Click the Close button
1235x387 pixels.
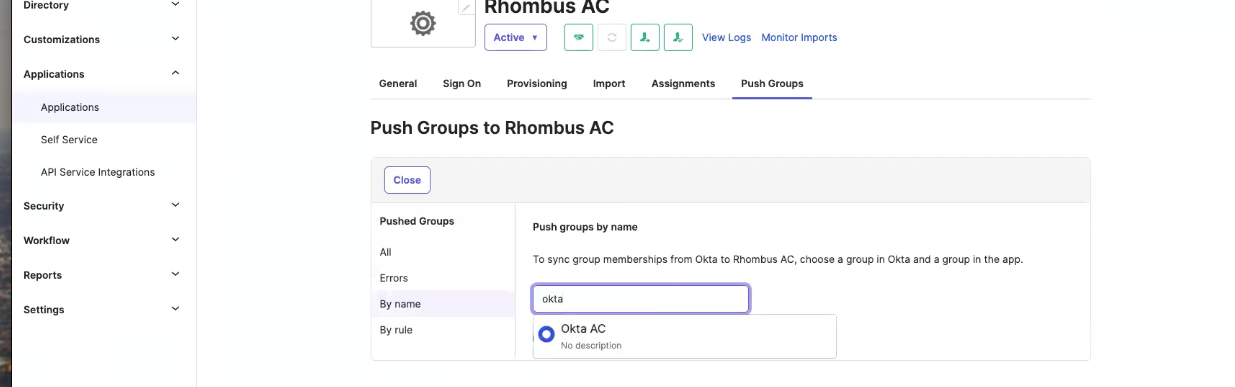407,180
